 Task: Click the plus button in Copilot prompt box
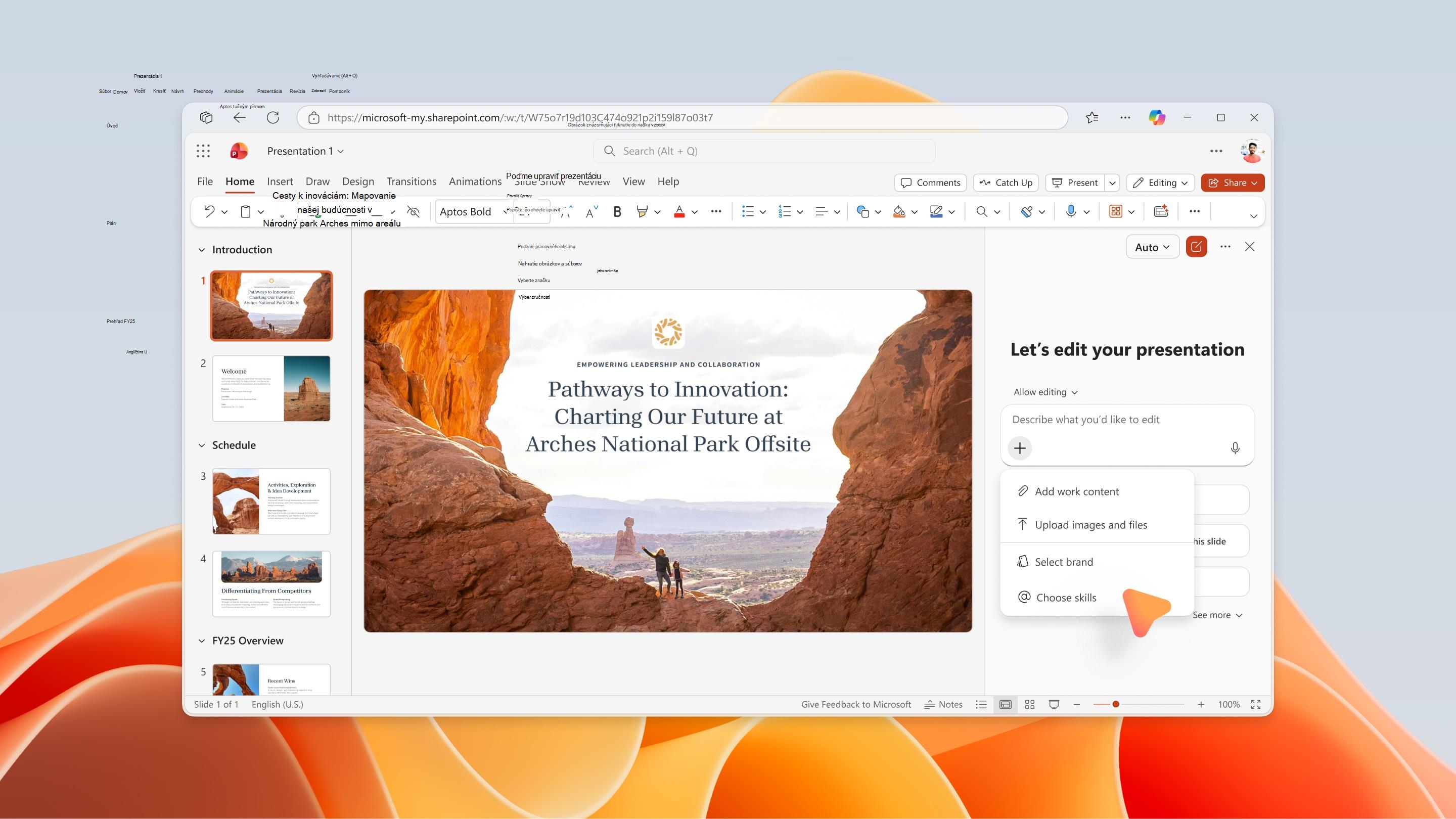pos(1020,448)
